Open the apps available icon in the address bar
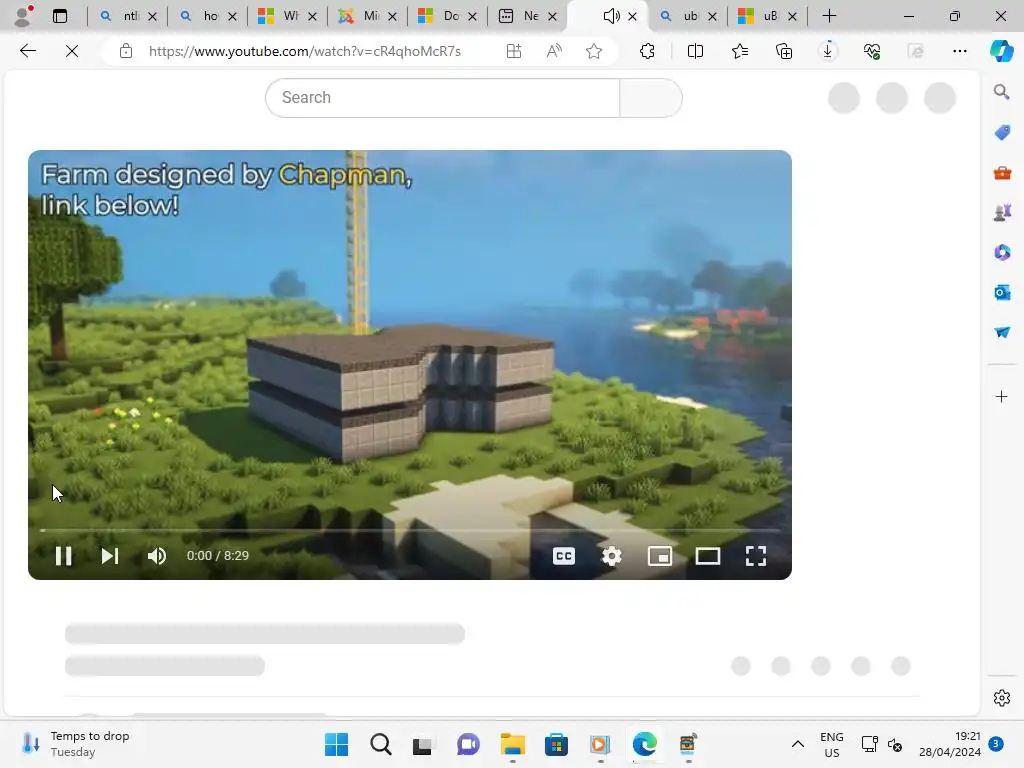 [514, 51]
